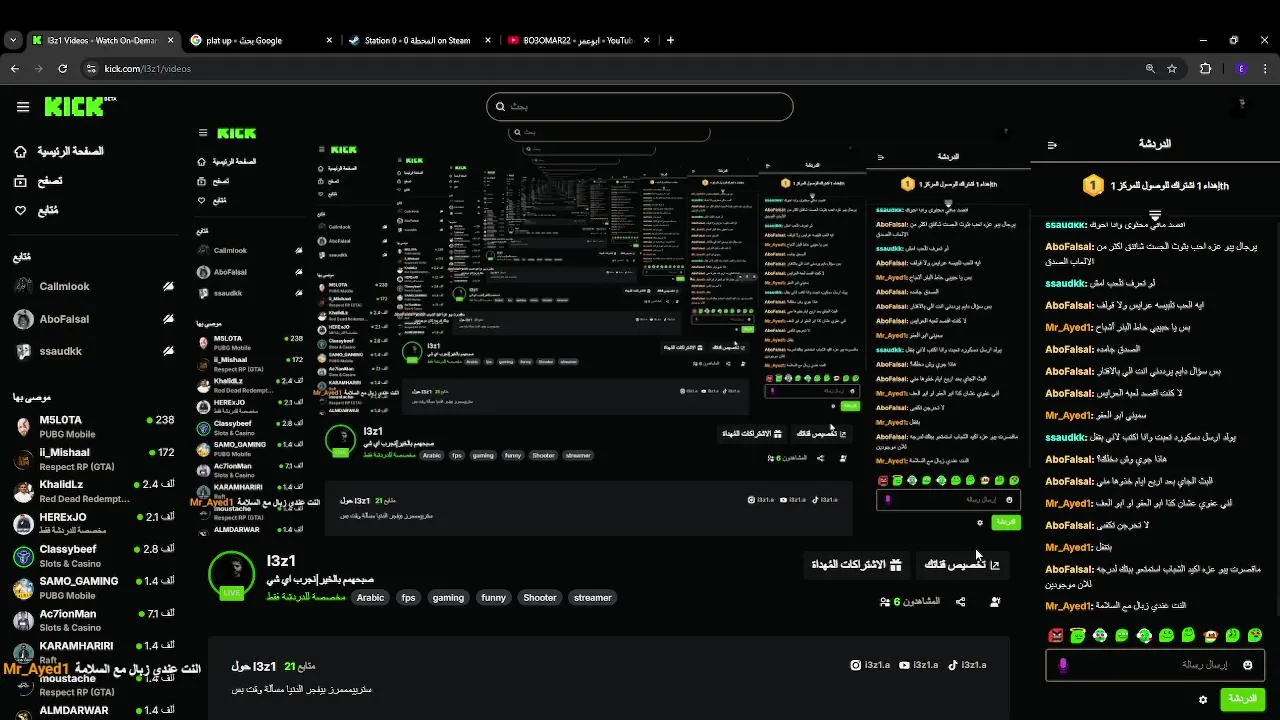Select the funny tag chip

493,598
